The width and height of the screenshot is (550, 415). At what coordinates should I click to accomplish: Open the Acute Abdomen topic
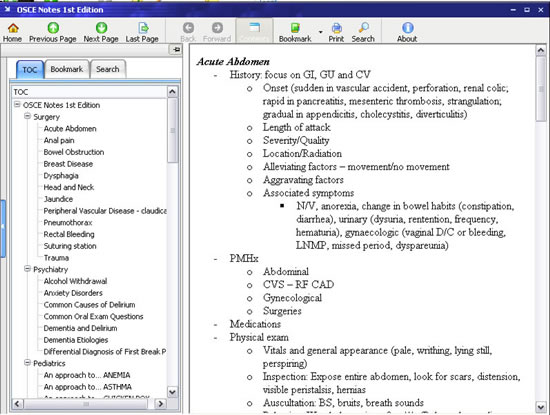pos(70,129)
